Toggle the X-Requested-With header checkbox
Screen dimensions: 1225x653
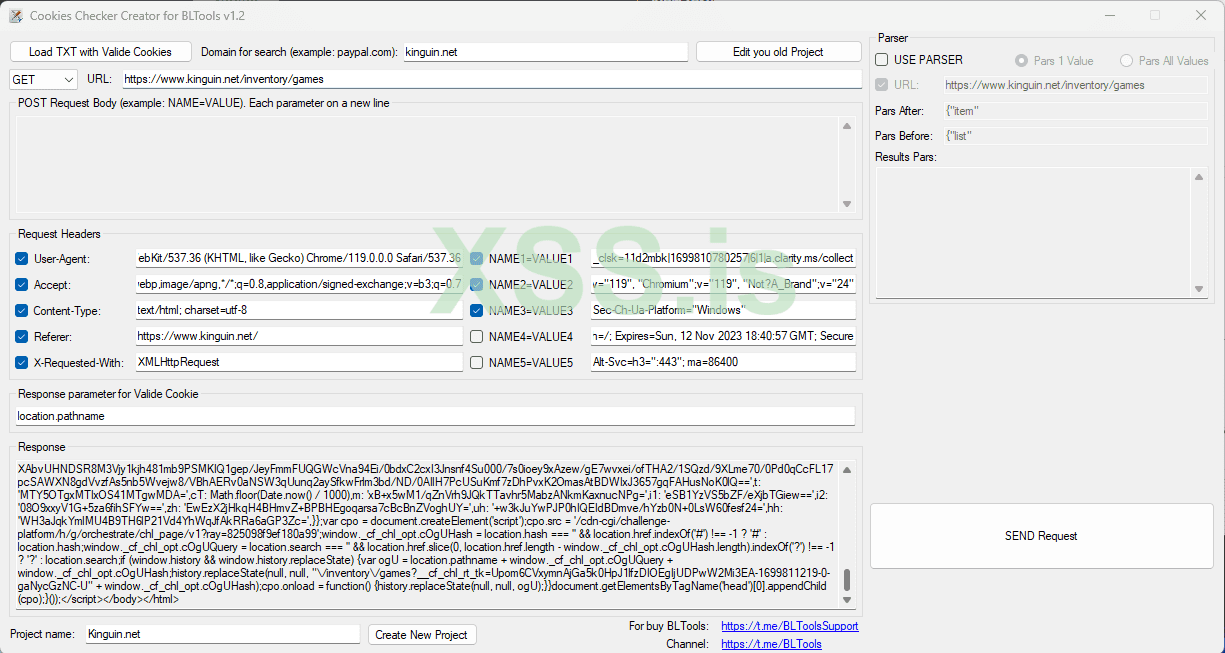point(22,363)
